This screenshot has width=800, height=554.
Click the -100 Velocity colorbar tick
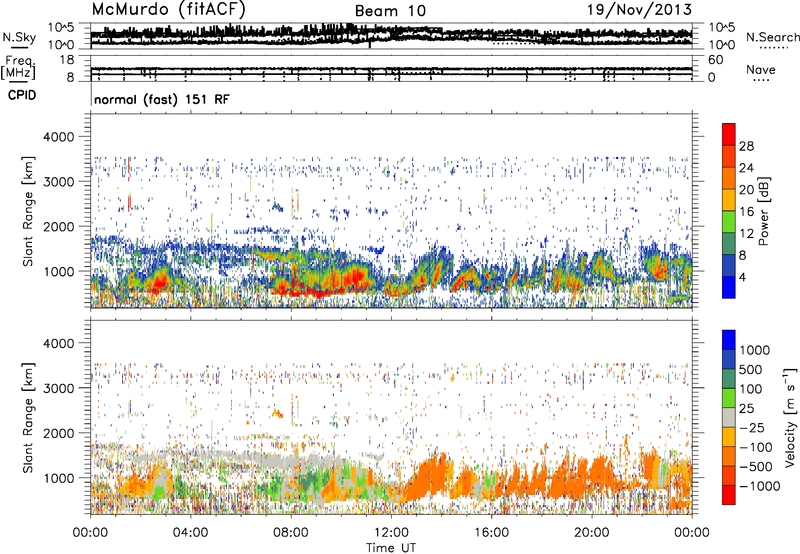pyautogui.click(x=756, y=447)
